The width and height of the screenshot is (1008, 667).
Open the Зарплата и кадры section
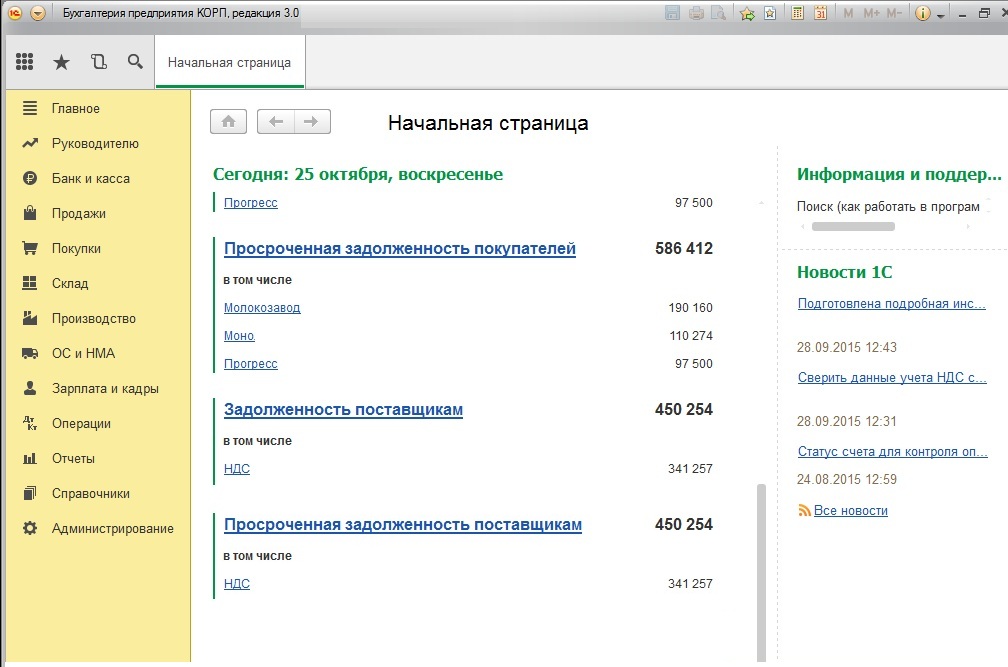pyautogui.click(x=105, y=389)
